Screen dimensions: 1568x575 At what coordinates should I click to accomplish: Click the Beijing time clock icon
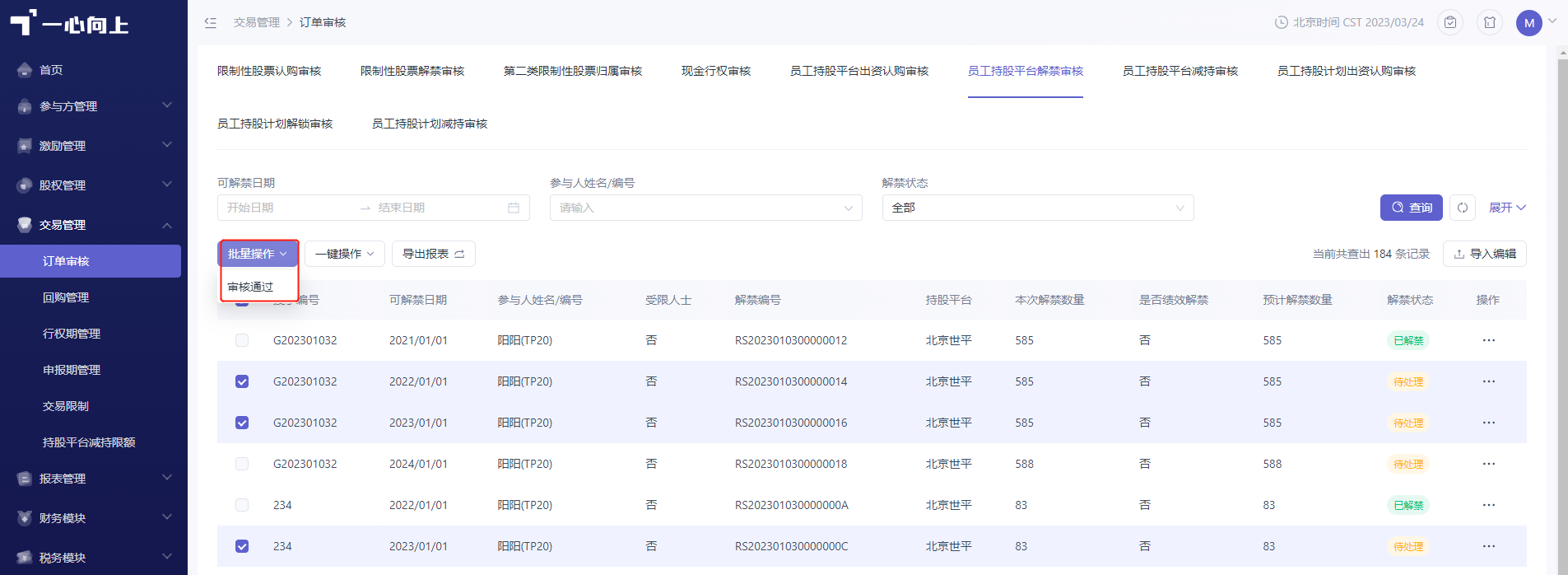coord(1282,22)
